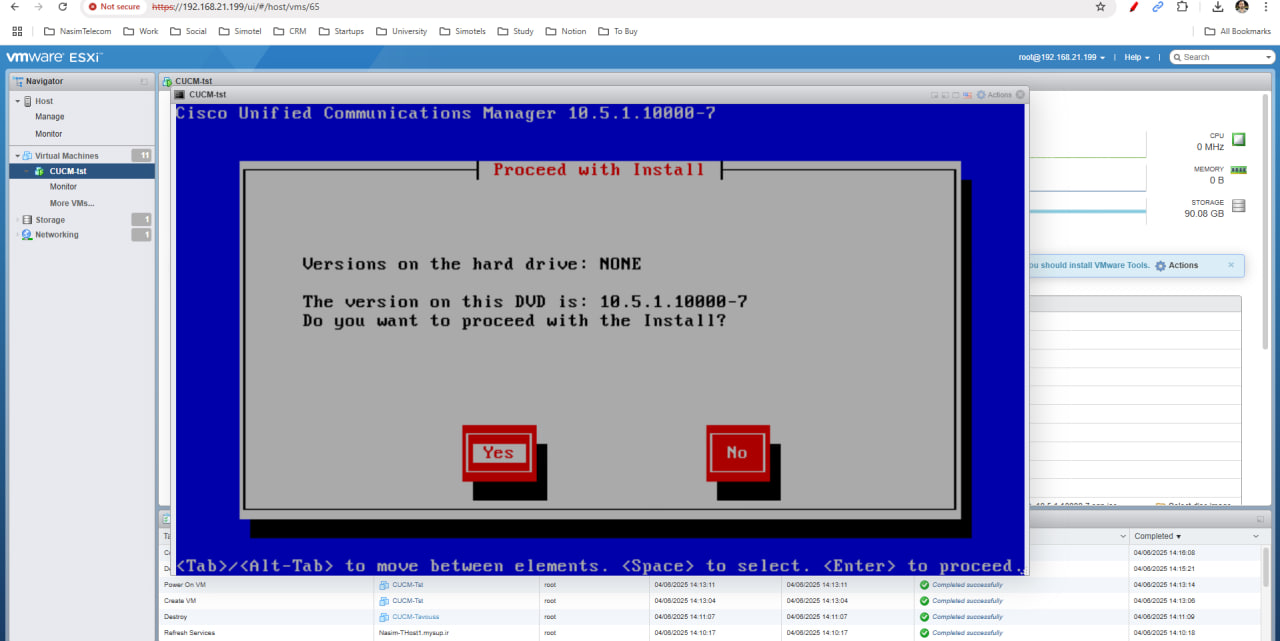The height and width of the screenshot is (641, 1280).
Task: Click the memory module icon
Action: pyautogui.click(x=1239, y=170)
